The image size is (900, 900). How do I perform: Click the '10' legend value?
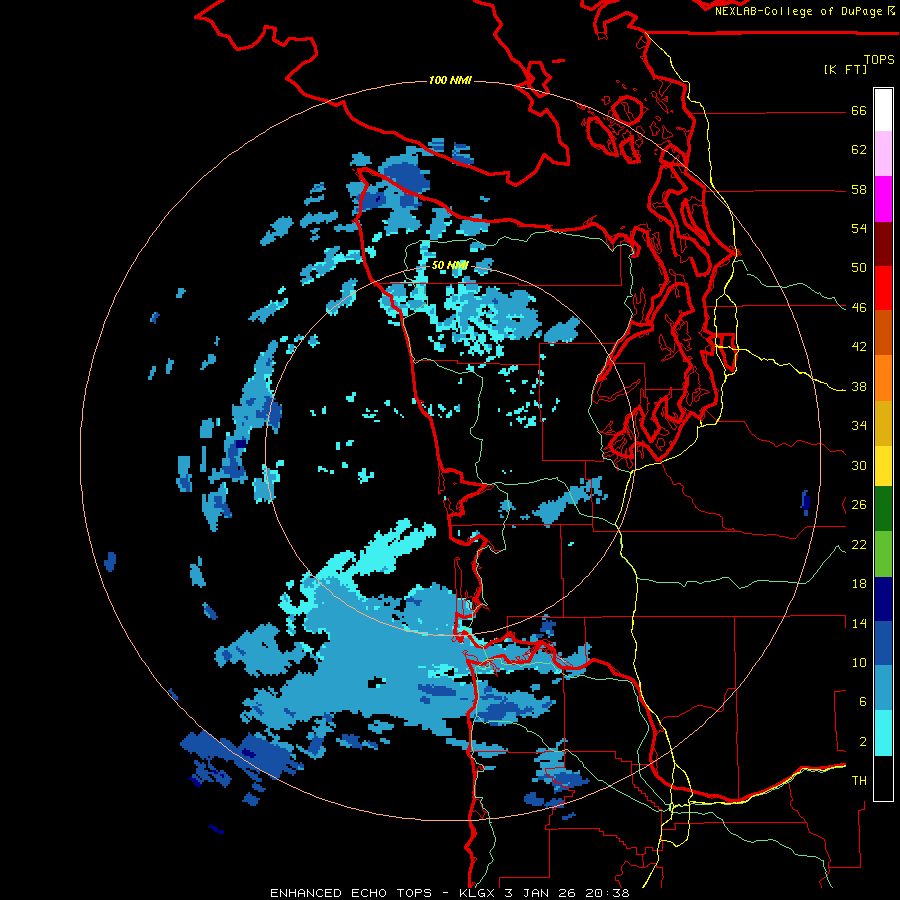[859, 663]
